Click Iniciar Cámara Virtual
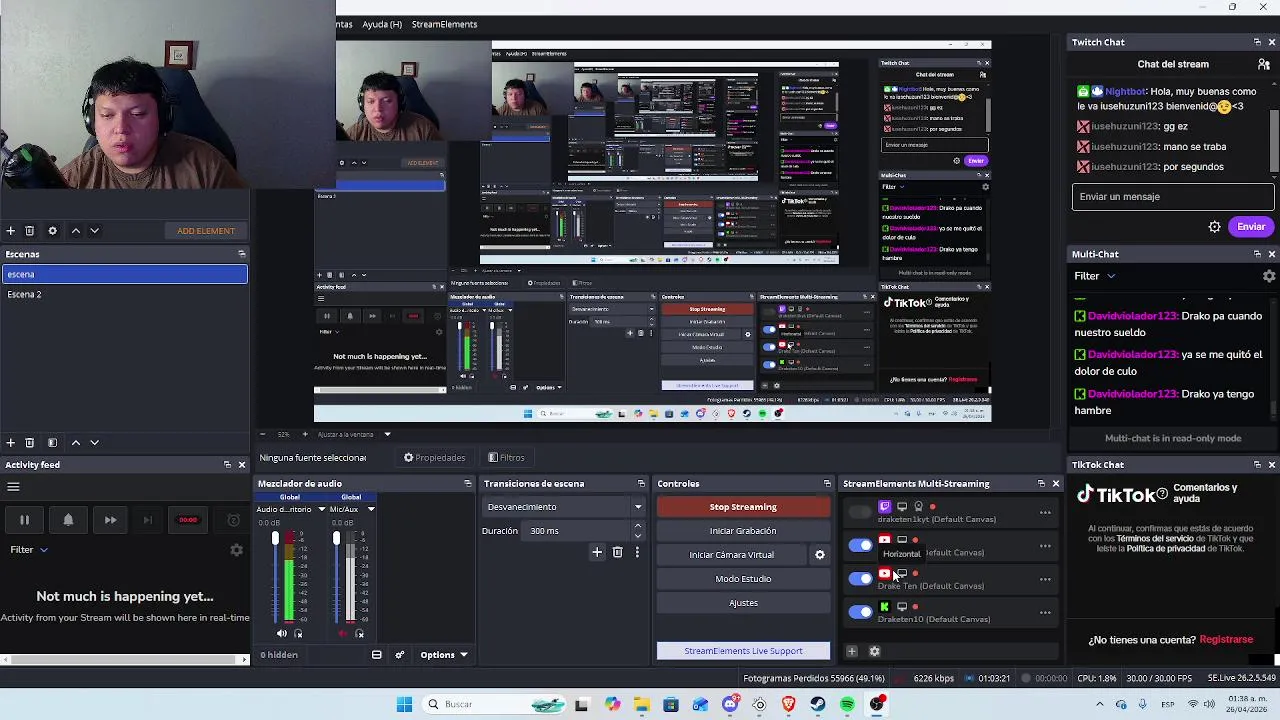The height and width of the screenshot is (720, 1280). pyautogui.click(x=732, y=555)
